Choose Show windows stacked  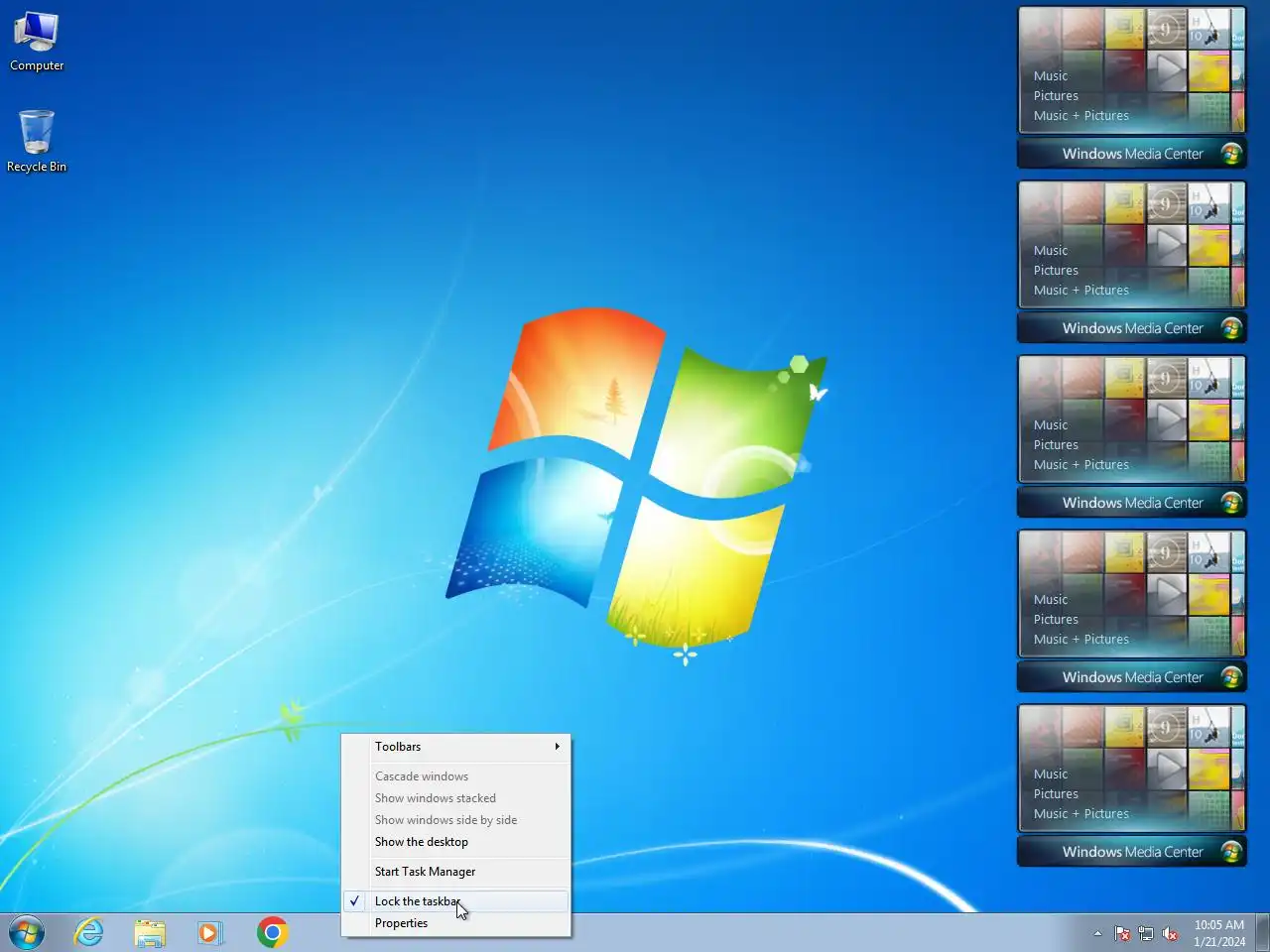tap(456, 798)
